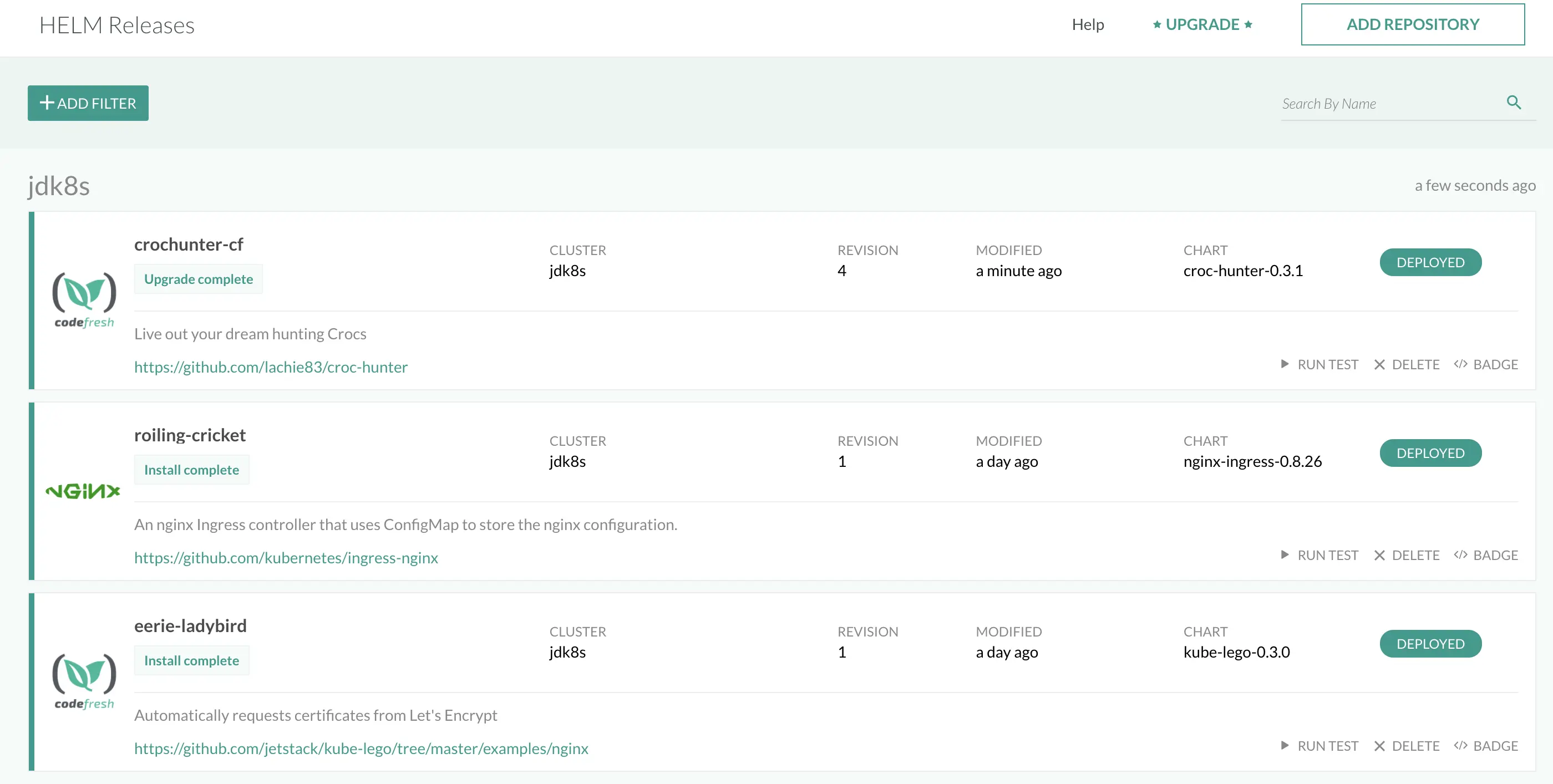This screenshot has width=1553, height=784.
Task: Click cluster value jdk8s in eerie-ladybird row
Action: [567, 652]
